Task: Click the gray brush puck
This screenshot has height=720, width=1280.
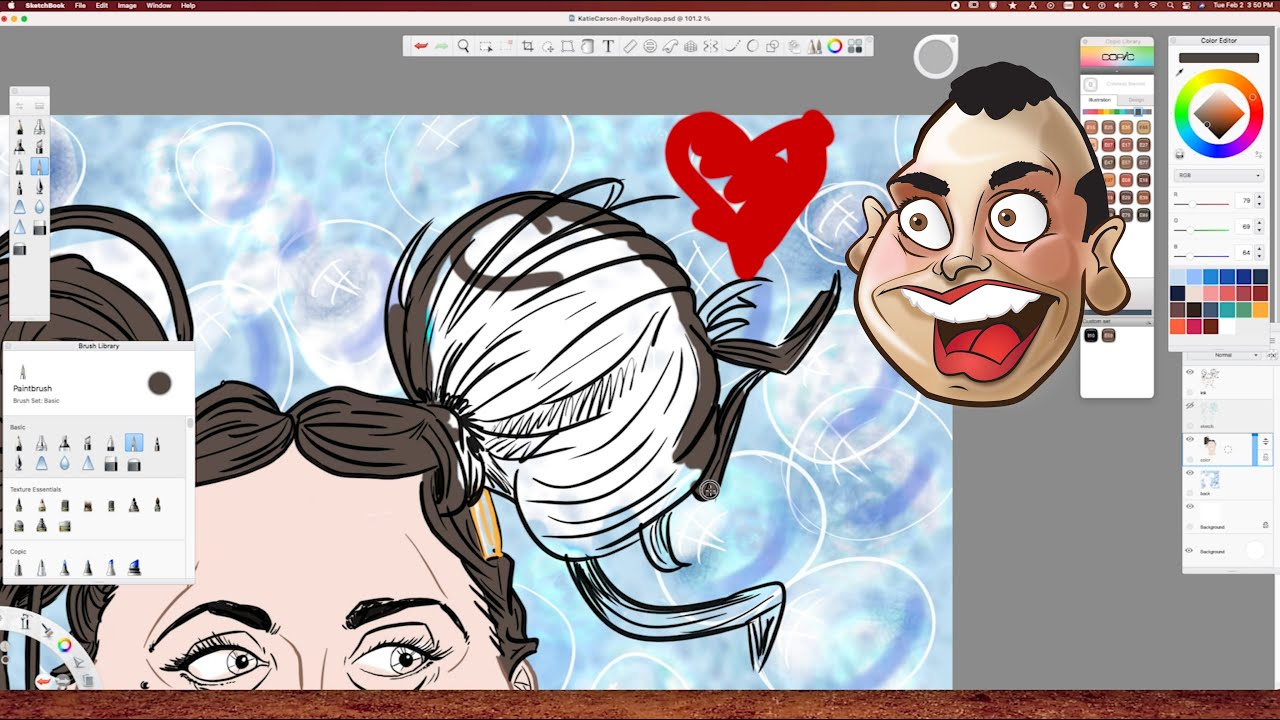Action: [937, 57]
